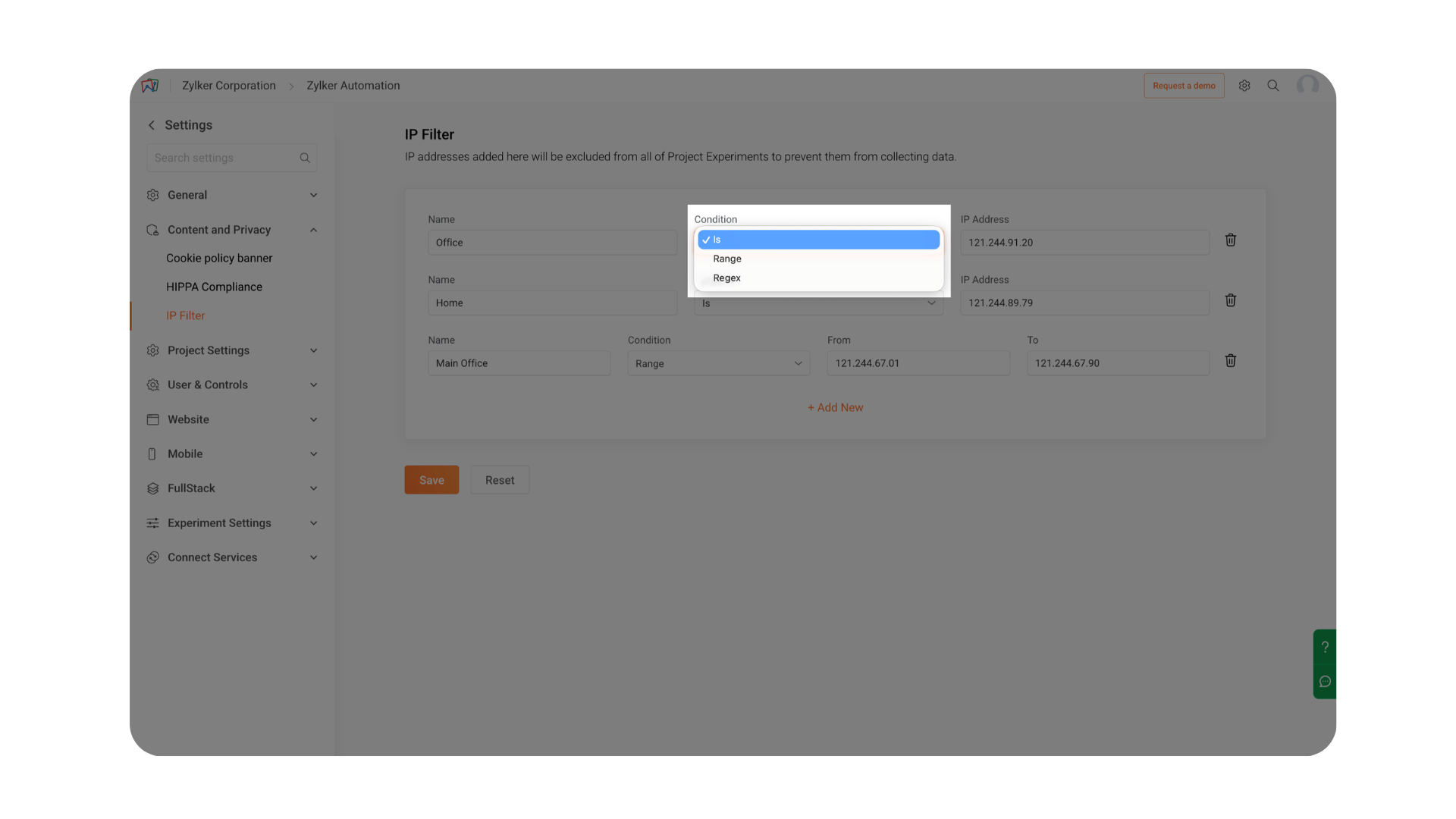Click the search magnifier in top bar
Image resolution: width=1456 pixels, height=819 pixels.
pos(1273,86)
